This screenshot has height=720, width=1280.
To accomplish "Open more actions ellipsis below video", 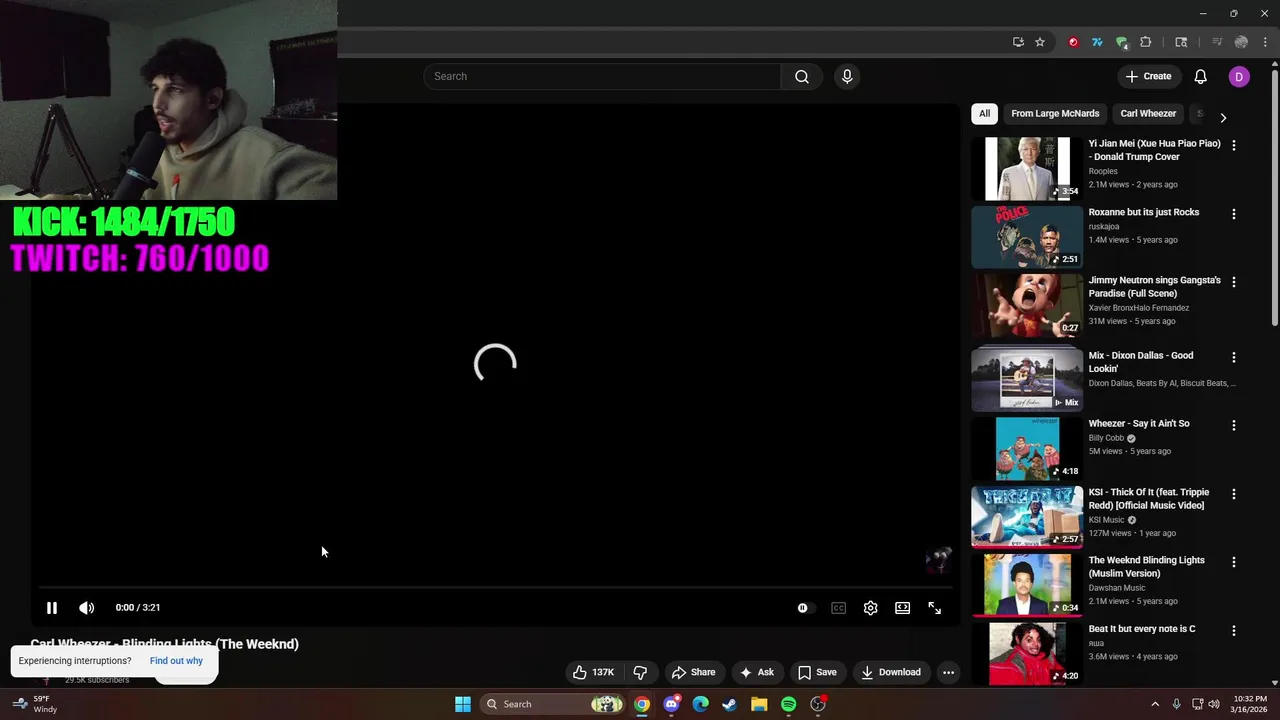I will (x=948, y=672).
